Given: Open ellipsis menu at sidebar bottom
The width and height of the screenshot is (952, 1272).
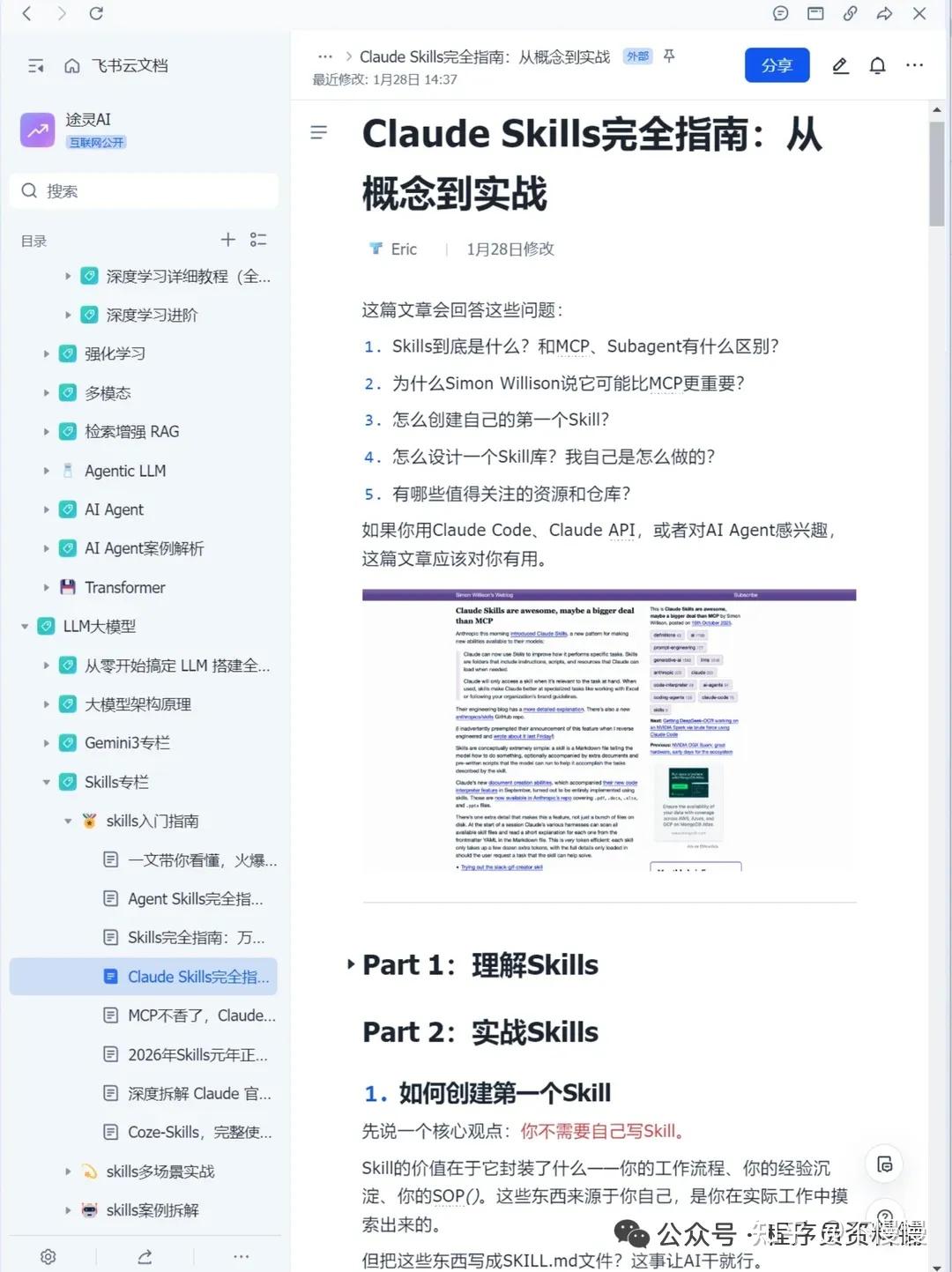Looking at the screenshot, I should (x=241, y=1256).
